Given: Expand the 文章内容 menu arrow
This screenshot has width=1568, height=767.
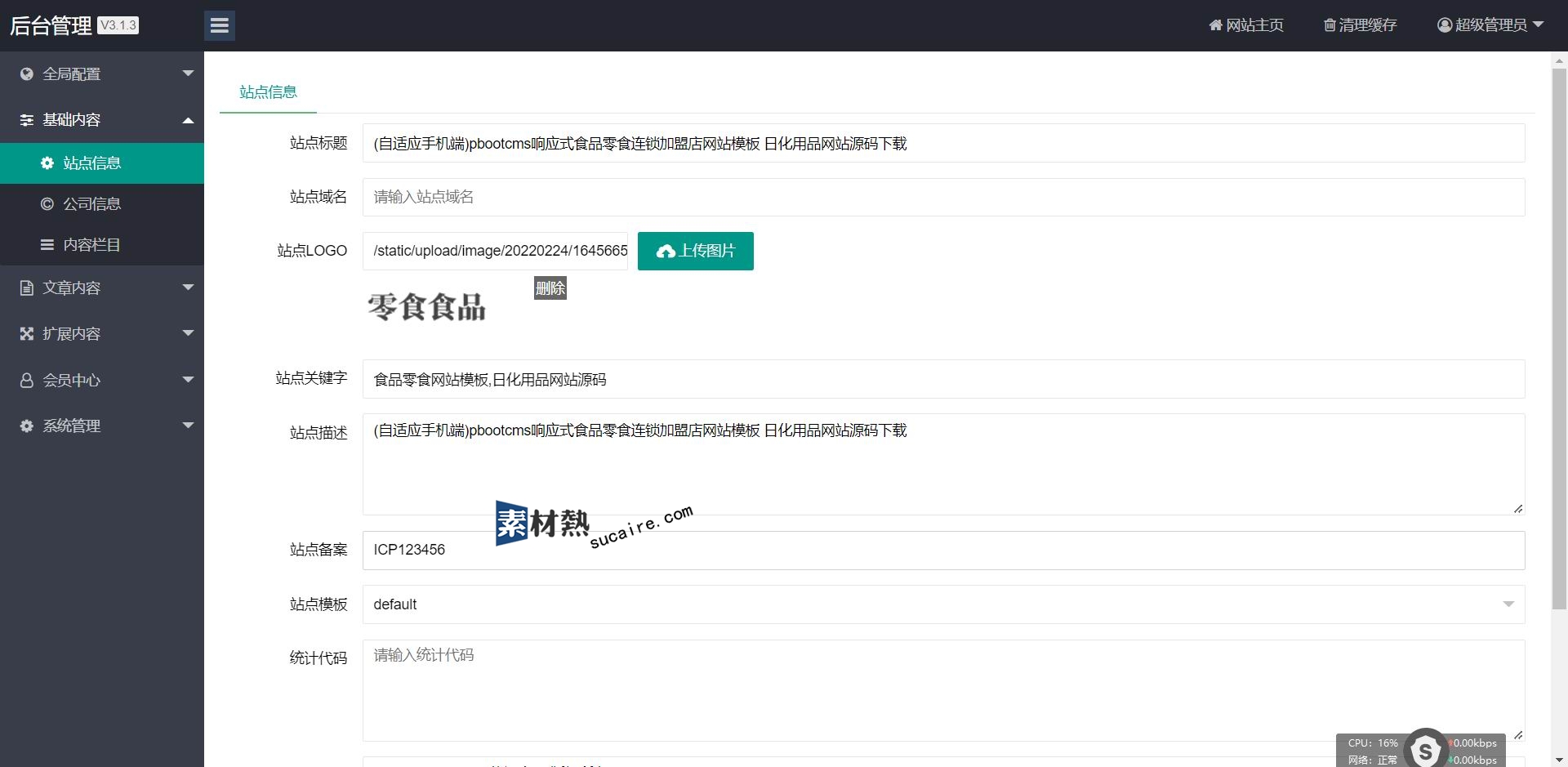Looking at the screenshot, I should pos(188,288).
